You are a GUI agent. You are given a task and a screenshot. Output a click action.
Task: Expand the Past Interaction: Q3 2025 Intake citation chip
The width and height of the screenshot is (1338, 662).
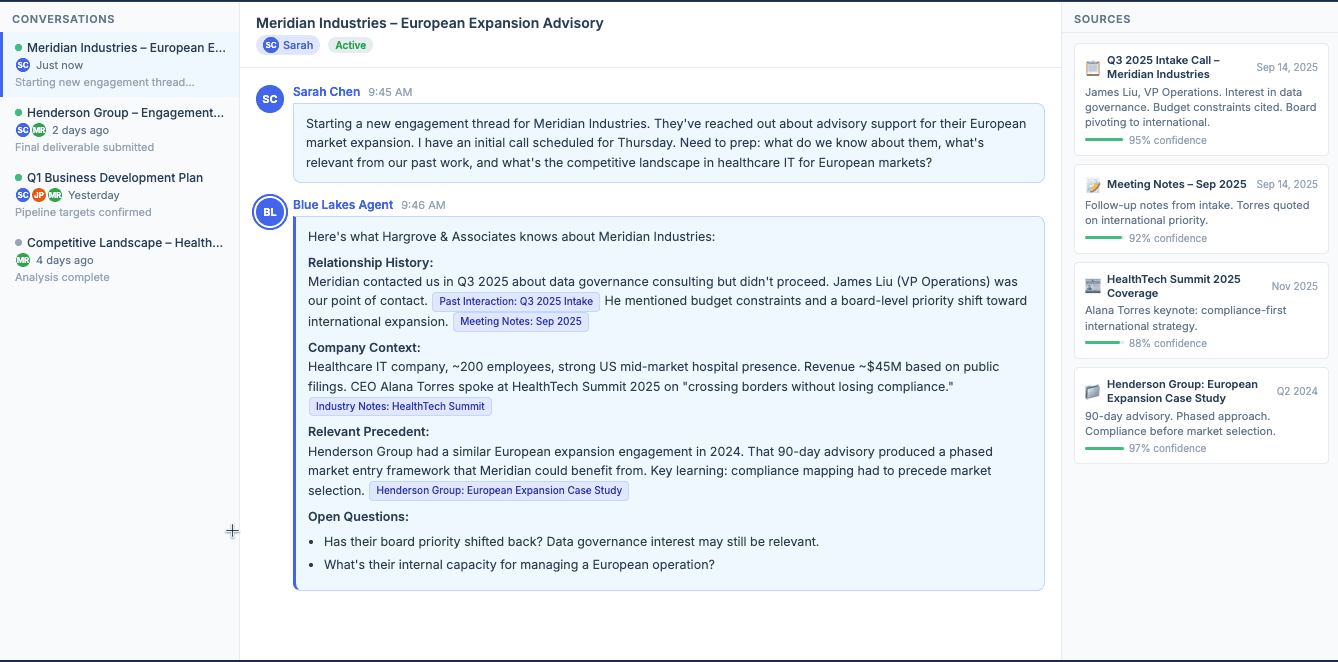516,301
